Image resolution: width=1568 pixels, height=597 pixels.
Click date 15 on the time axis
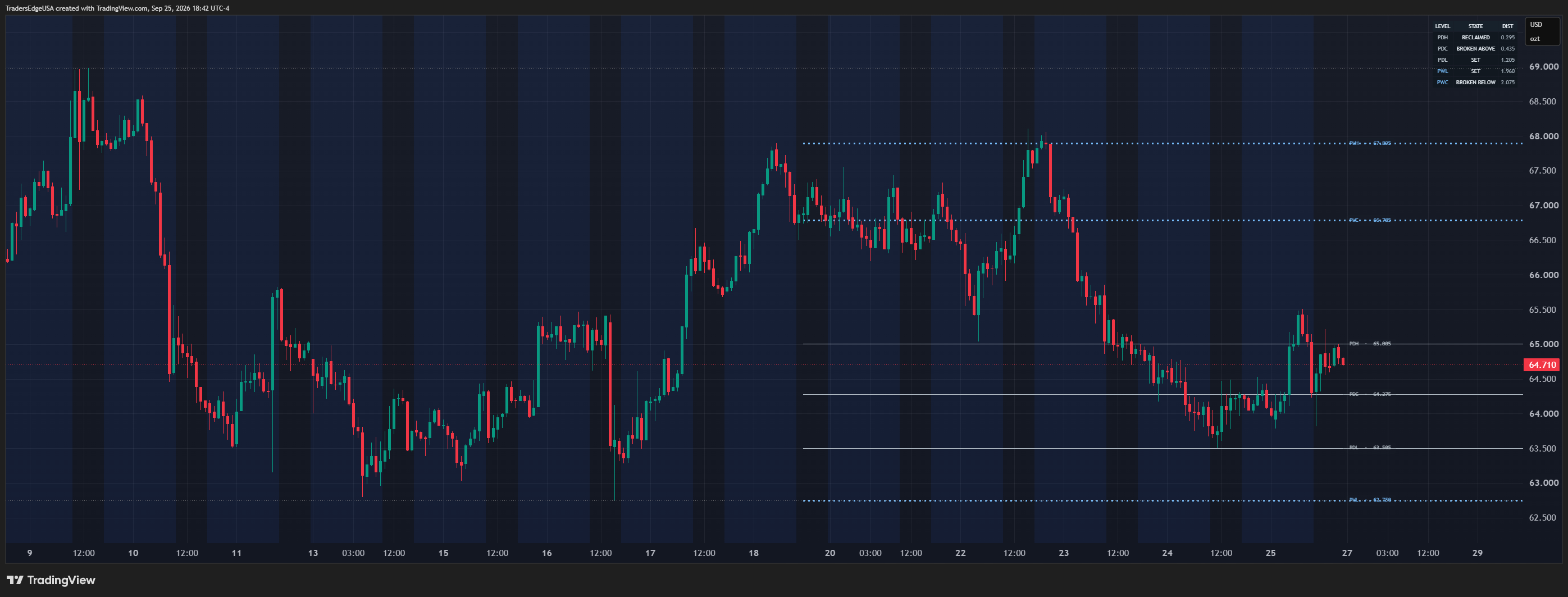coord(444,553)
